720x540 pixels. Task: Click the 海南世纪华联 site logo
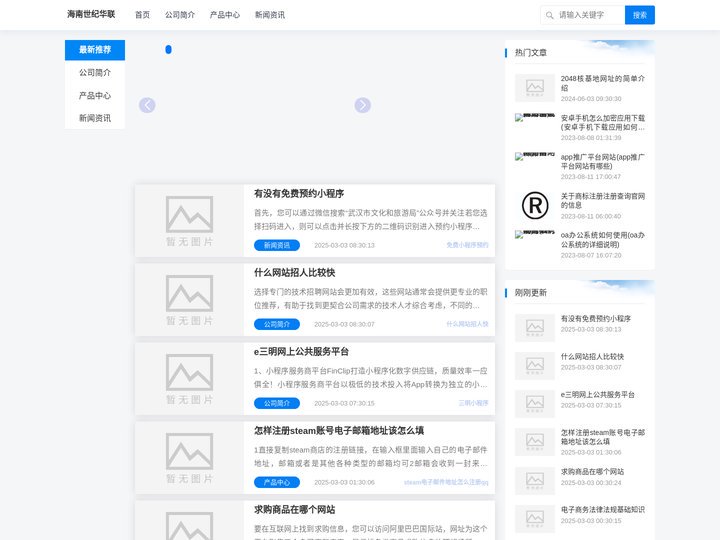91,14
